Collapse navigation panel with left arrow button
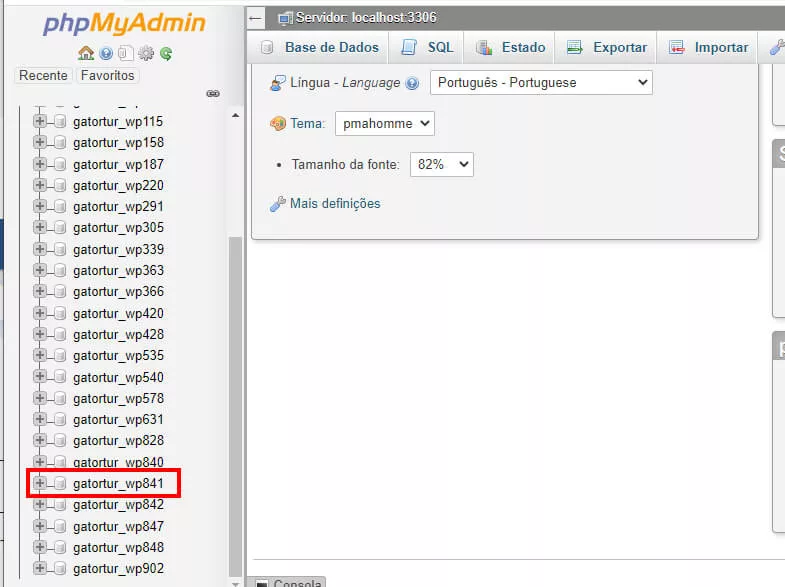Screen dimensions: 785x587 (x=255, y=19)
